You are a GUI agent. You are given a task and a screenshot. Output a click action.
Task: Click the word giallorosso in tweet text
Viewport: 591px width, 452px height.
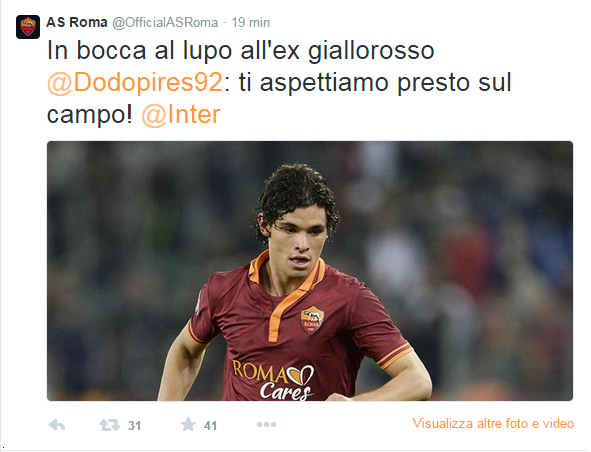pos(371,51)
